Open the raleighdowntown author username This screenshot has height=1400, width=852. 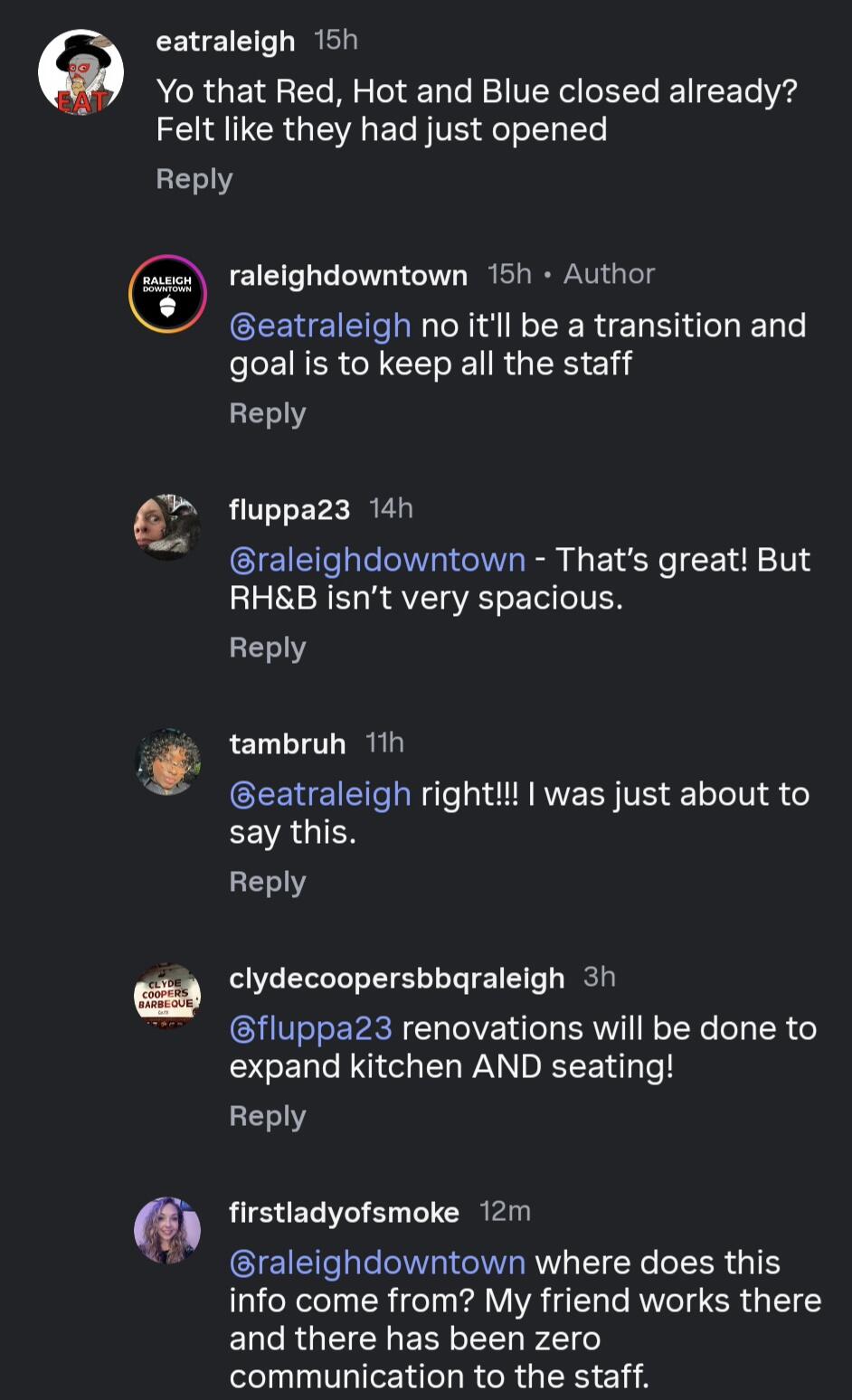tap(348, 275)
